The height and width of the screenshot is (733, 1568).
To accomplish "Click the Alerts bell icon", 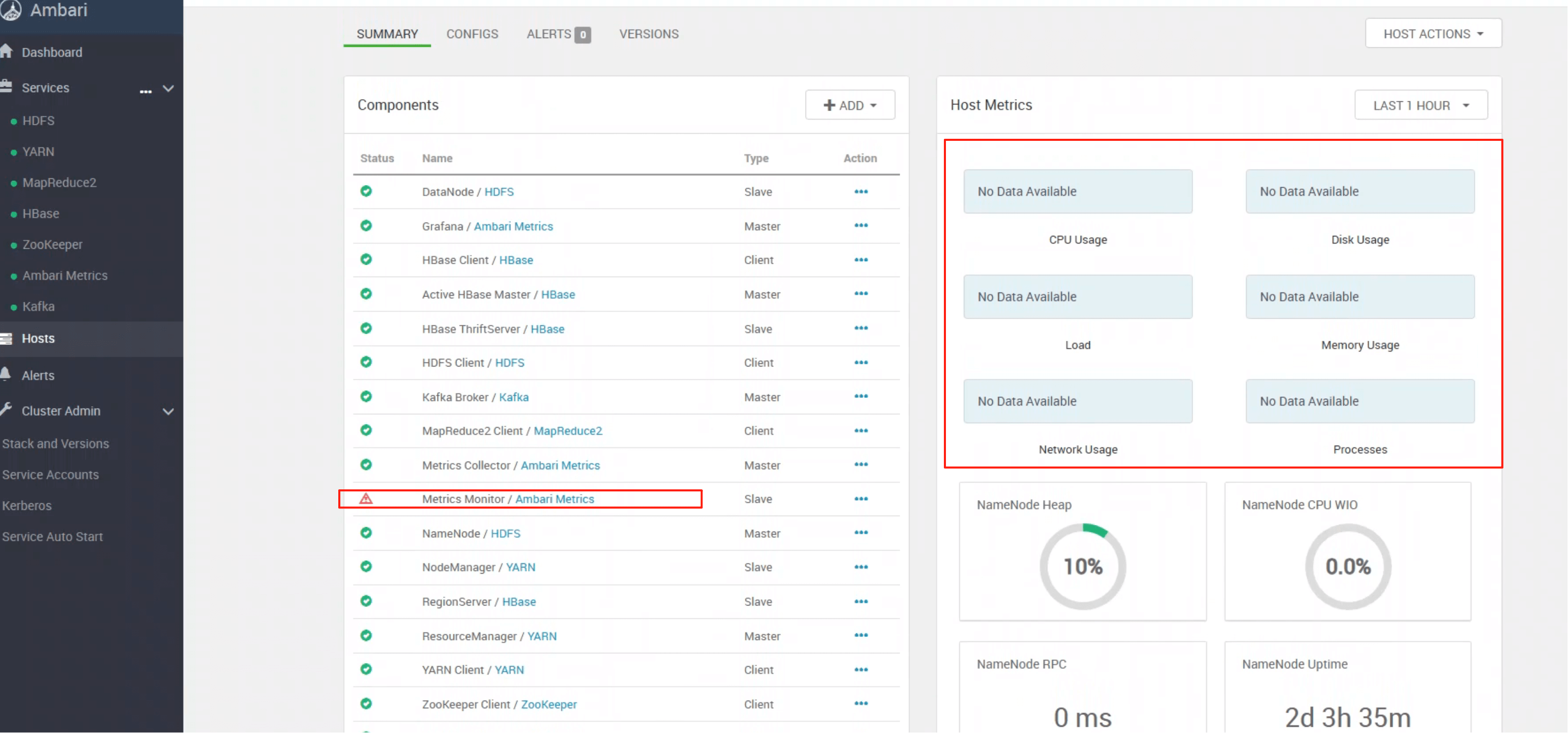I will (6, 374).
